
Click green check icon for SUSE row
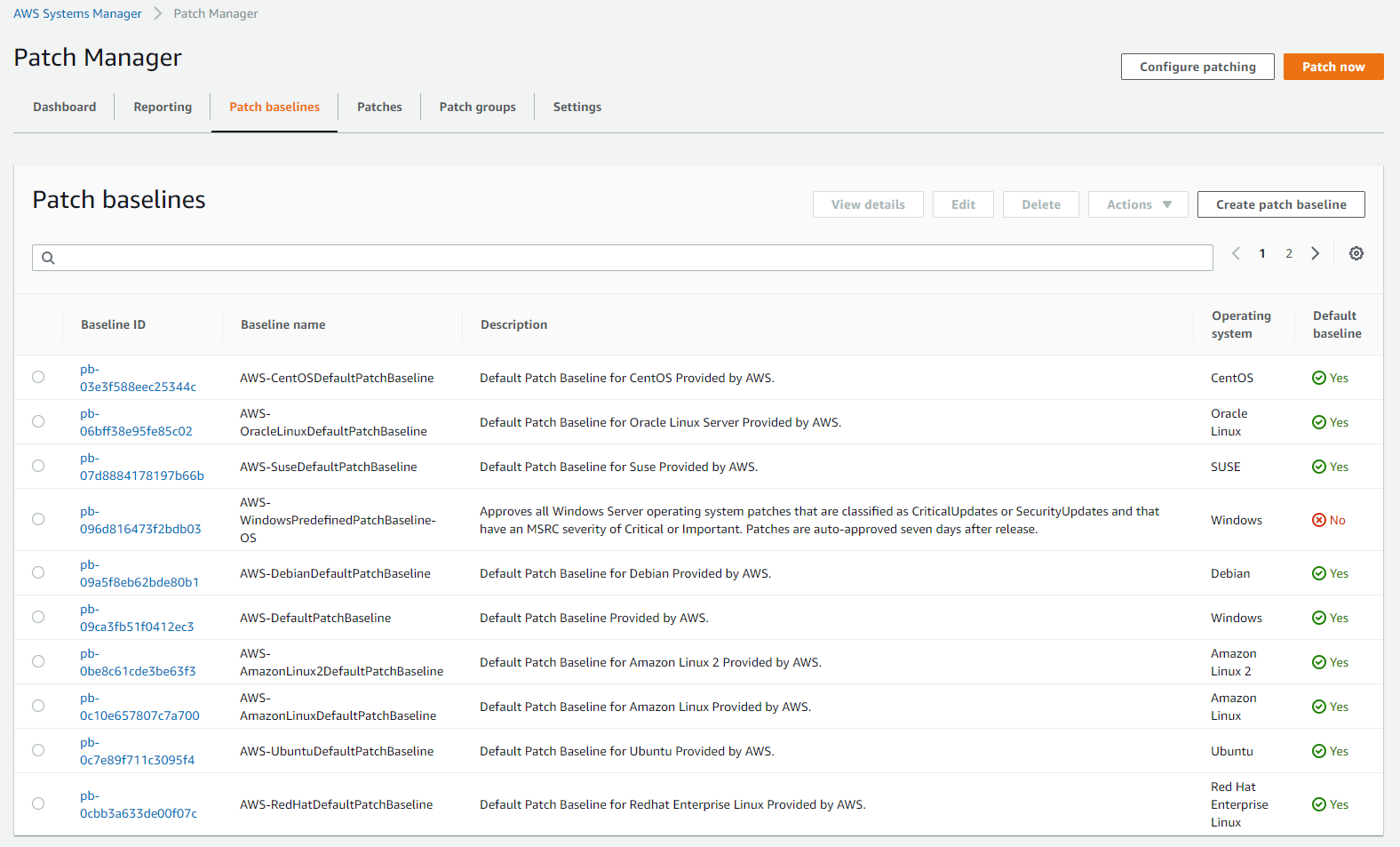click(1319, 467)
